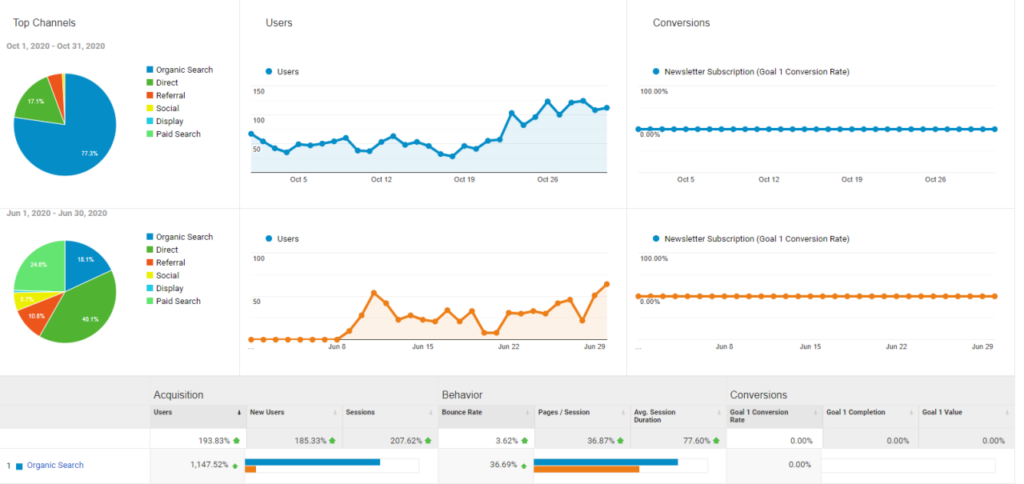Click the sort arrow in Users column header

tap(238, 412)
